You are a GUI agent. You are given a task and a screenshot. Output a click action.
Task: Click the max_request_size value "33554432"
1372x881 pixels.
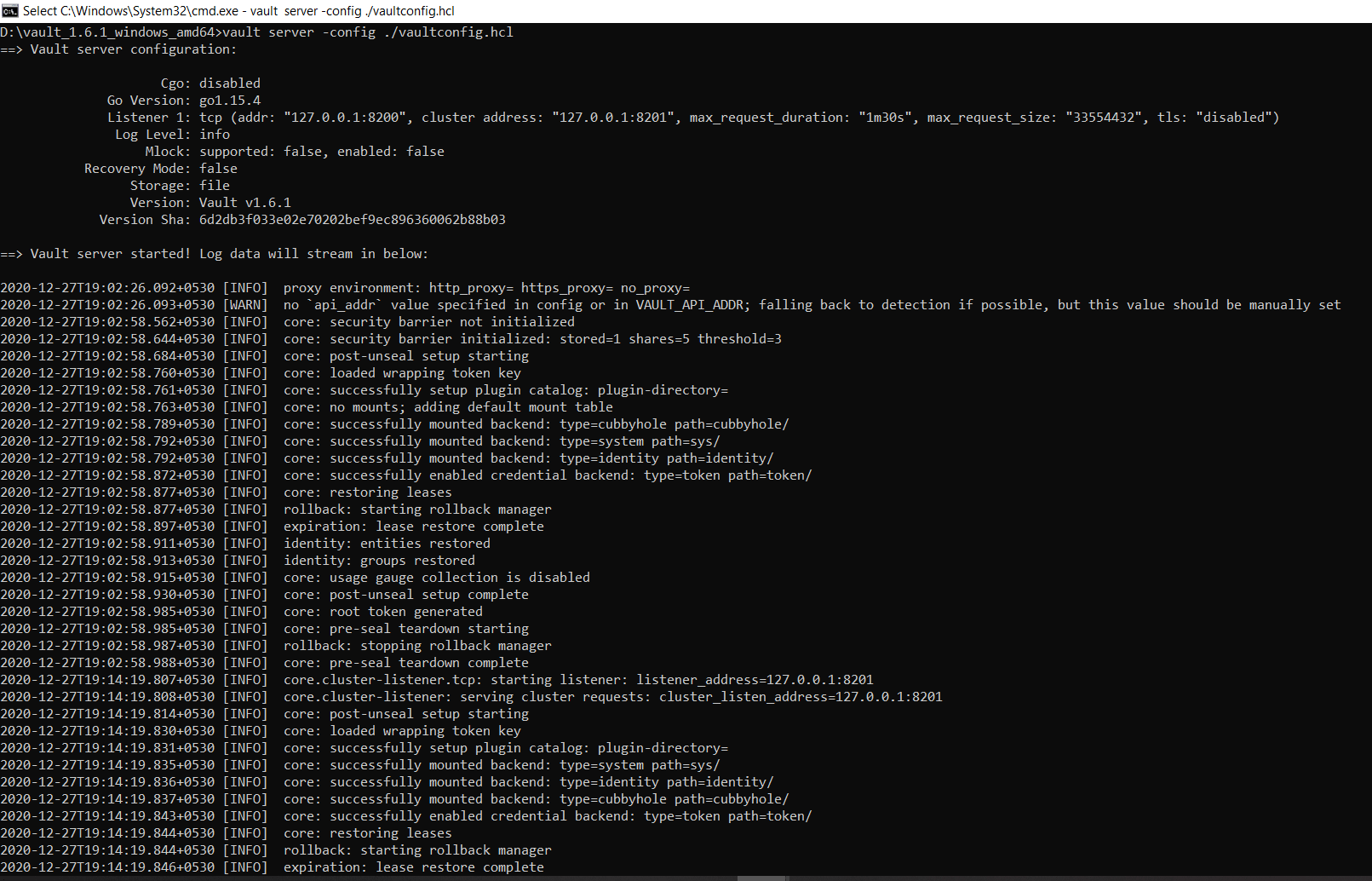[x=1104, y=118]
